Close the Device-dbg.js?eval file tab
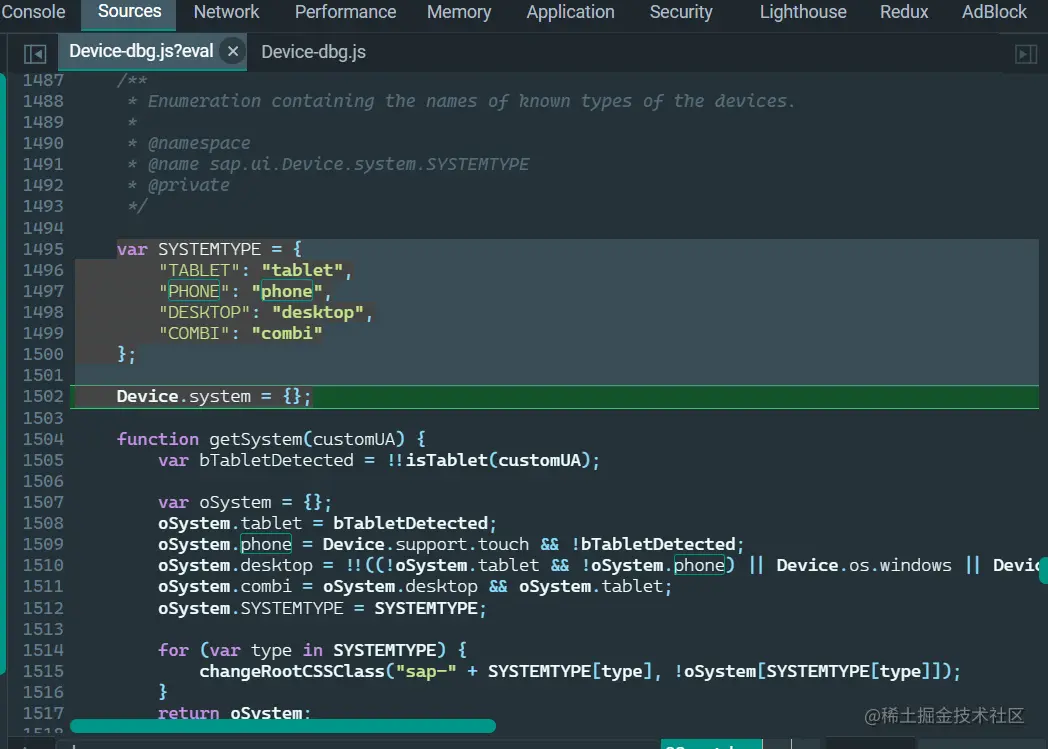Viewport: 1048px width, 749px height. click(233, 51)
